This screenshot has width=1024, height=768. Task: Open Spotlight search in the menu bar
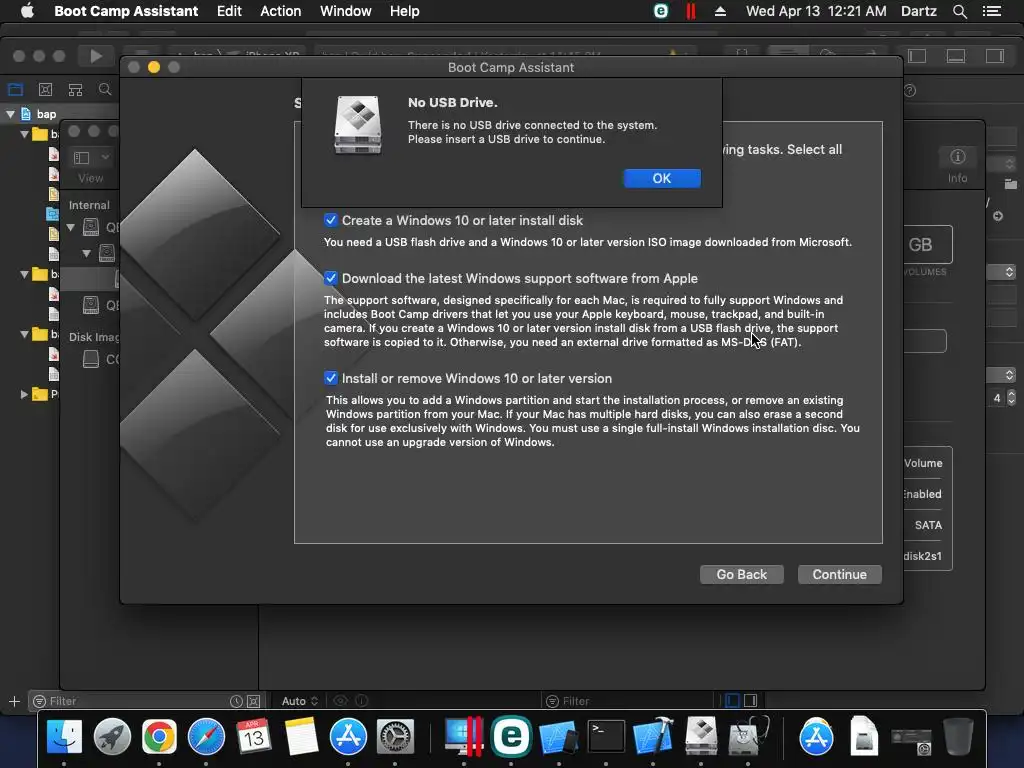coord(959,11)
